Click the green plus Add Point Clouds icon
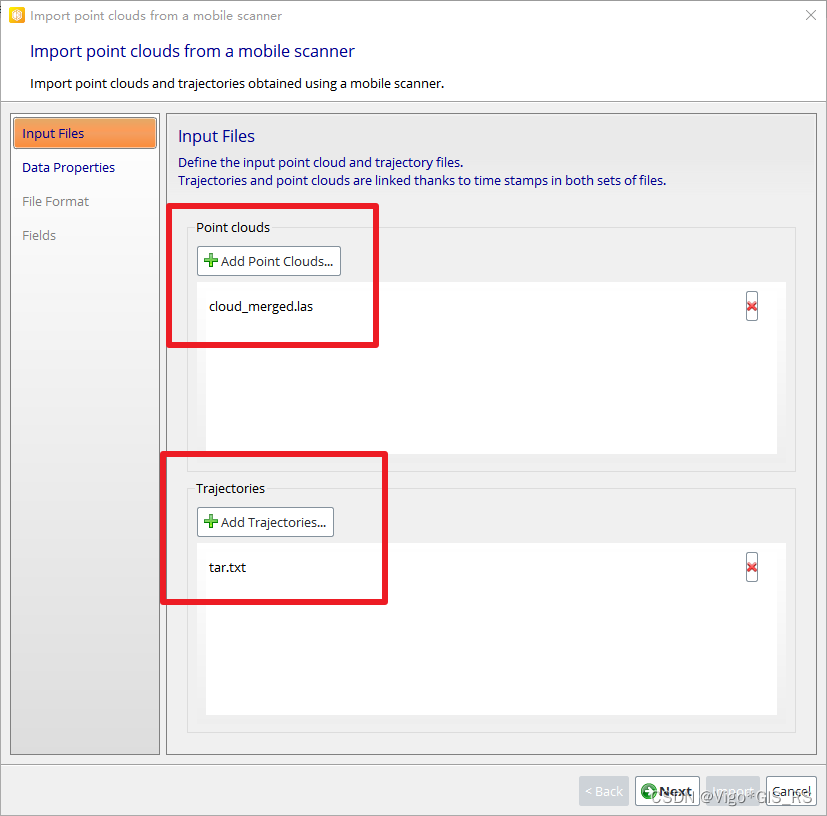This screenshot has width=827, height=816. click(x=211, y=261)
